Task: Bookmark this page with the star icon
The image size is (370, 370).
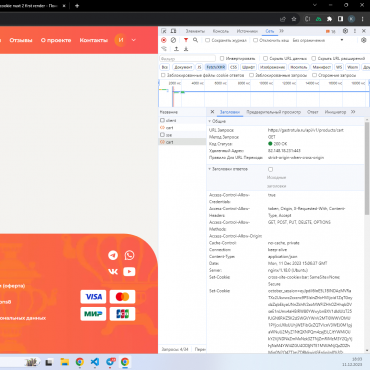Action: pyautogui.click(x=294, y=19)
